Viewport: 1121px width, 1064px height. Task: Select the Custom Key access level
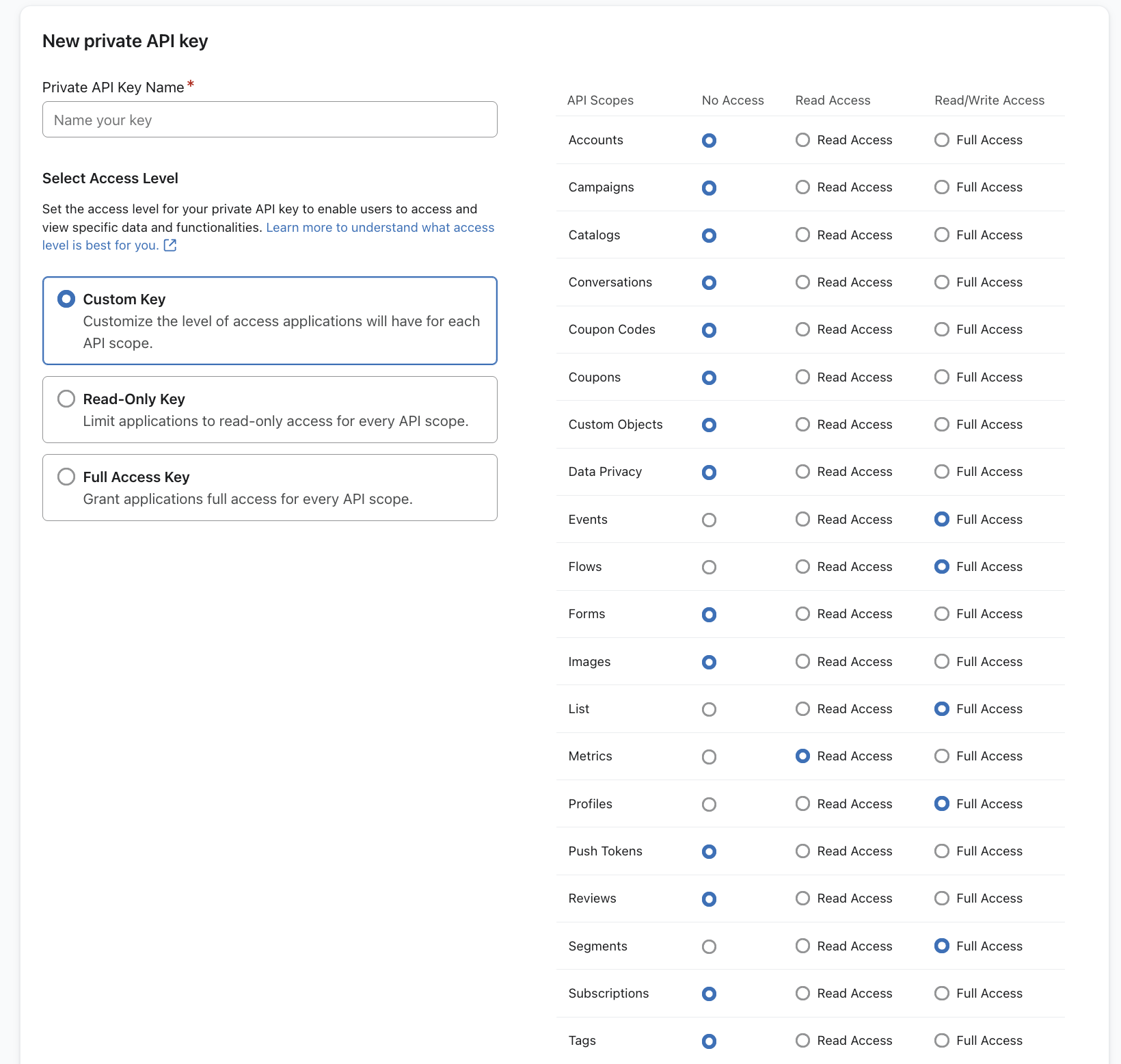coord(66,300)
